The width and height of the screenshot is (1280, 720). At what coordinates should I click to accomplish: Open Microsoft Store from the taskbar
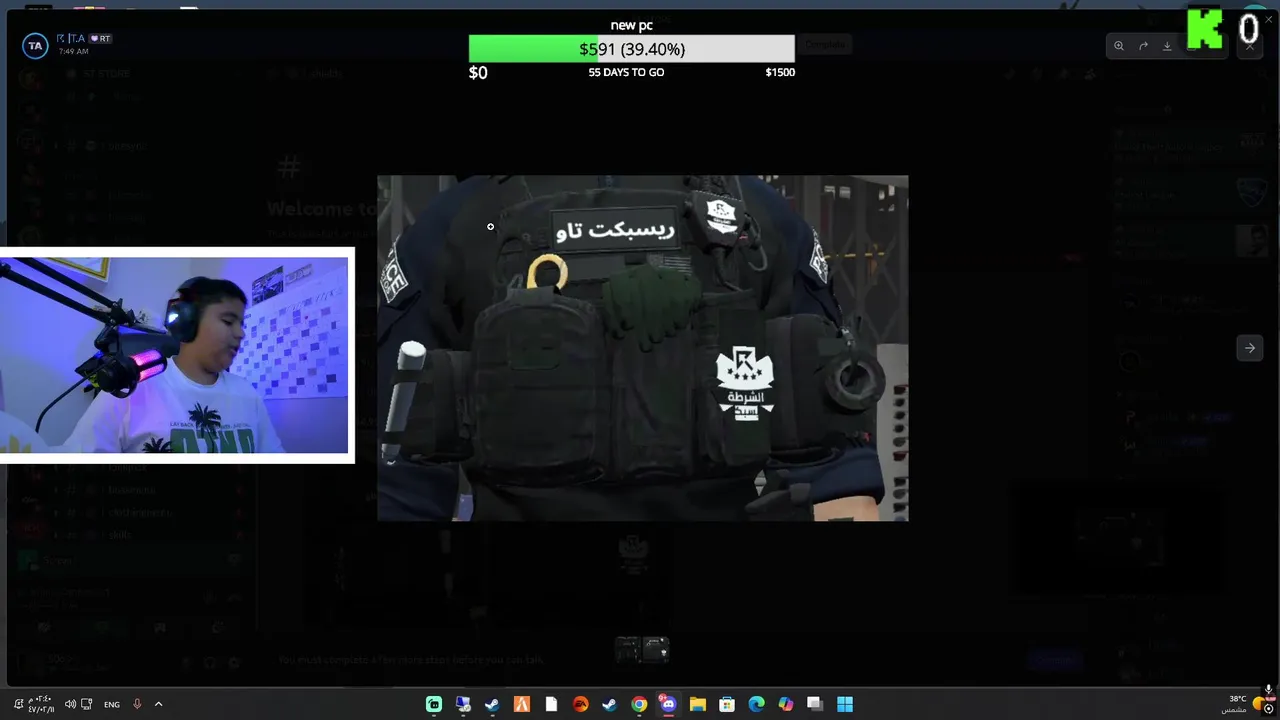coord(727,704)
